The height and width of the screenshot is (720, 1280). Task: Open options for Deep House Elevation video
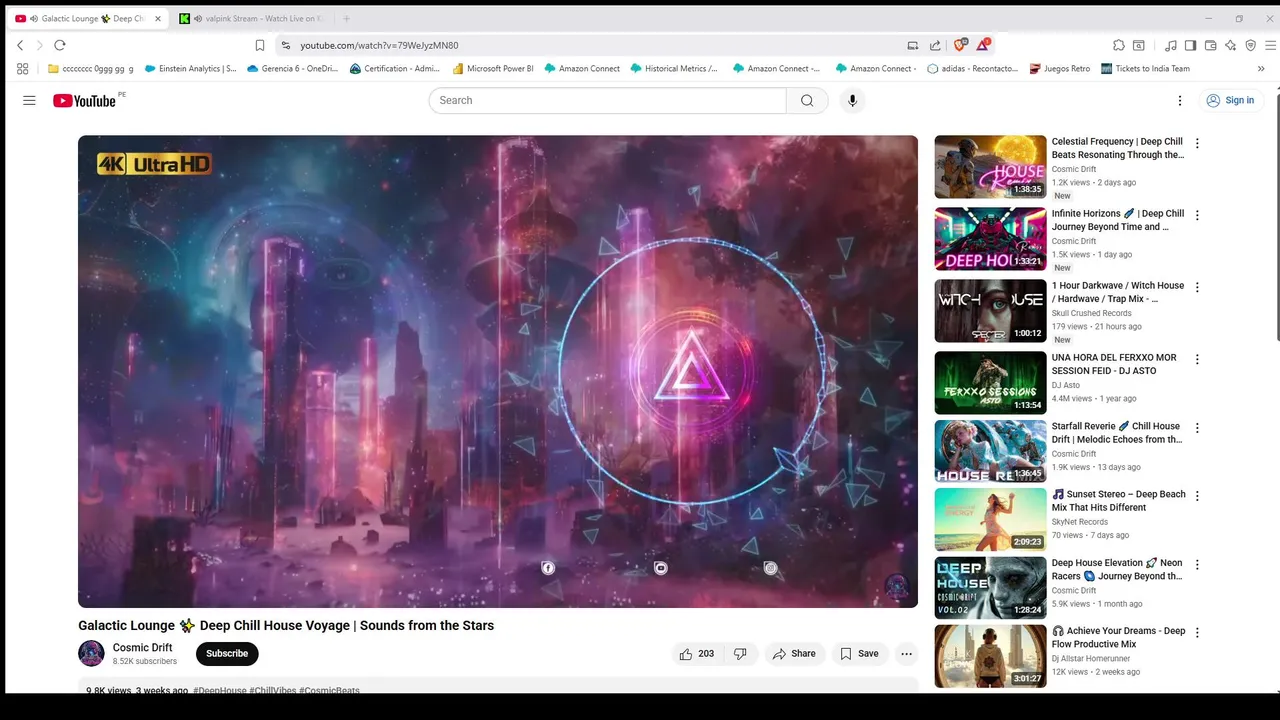1197,564
